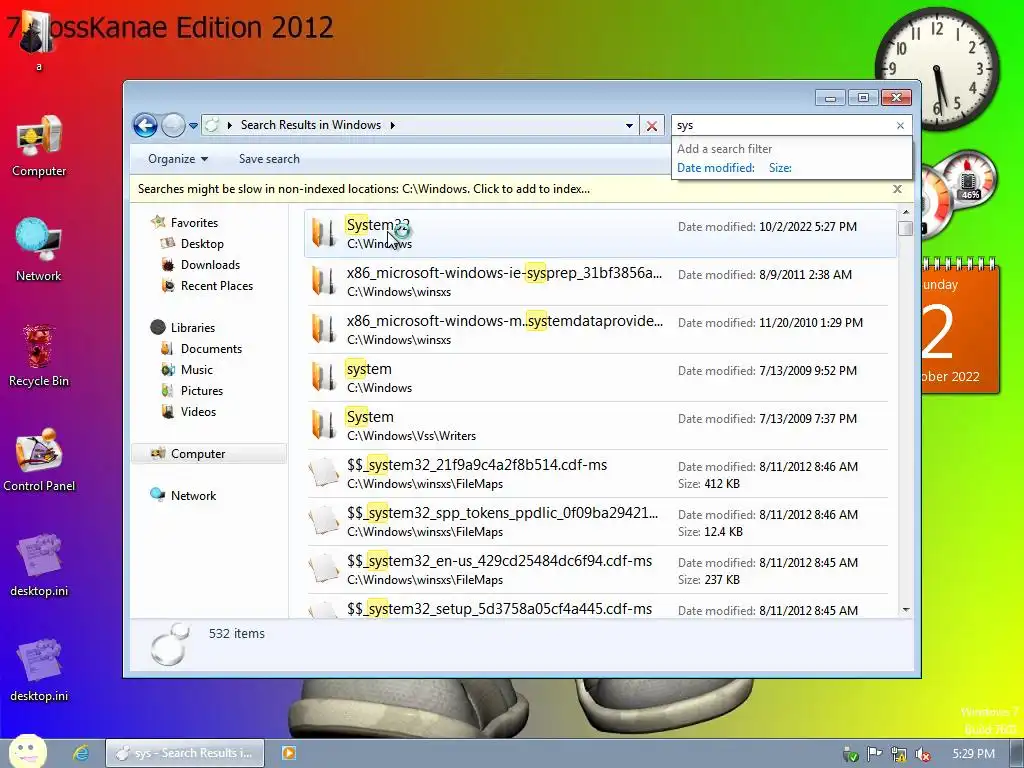This screenshot has width=1024, height=768.
Task: Click 'sys - Search Results' taskbar button
Action: 185,753
